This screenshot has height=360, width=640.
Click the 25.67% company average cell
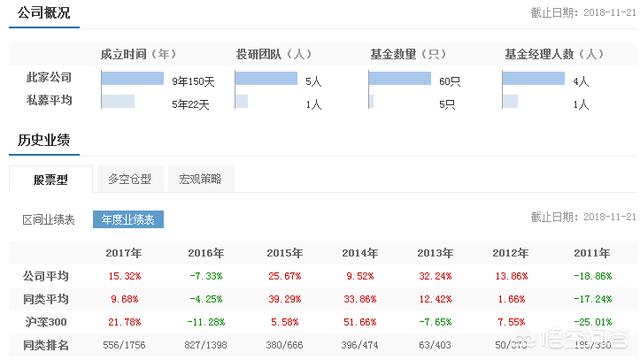[x=284, y=276]
